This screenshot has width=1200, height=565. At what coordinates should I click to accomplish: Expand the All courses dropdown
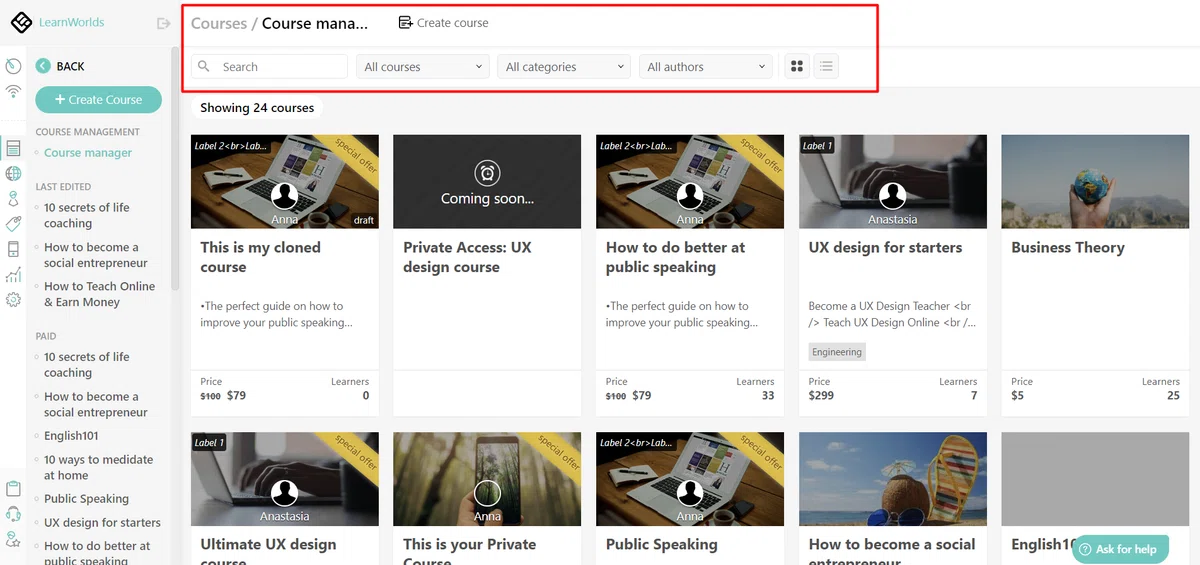tap(422, 67)
